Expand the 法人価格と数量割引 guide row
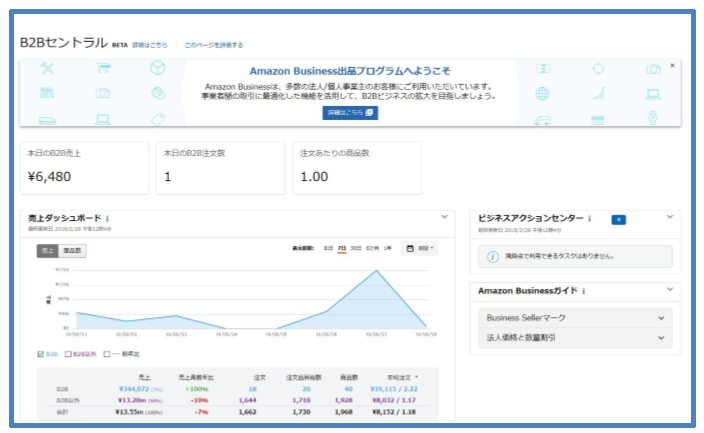 575,338
